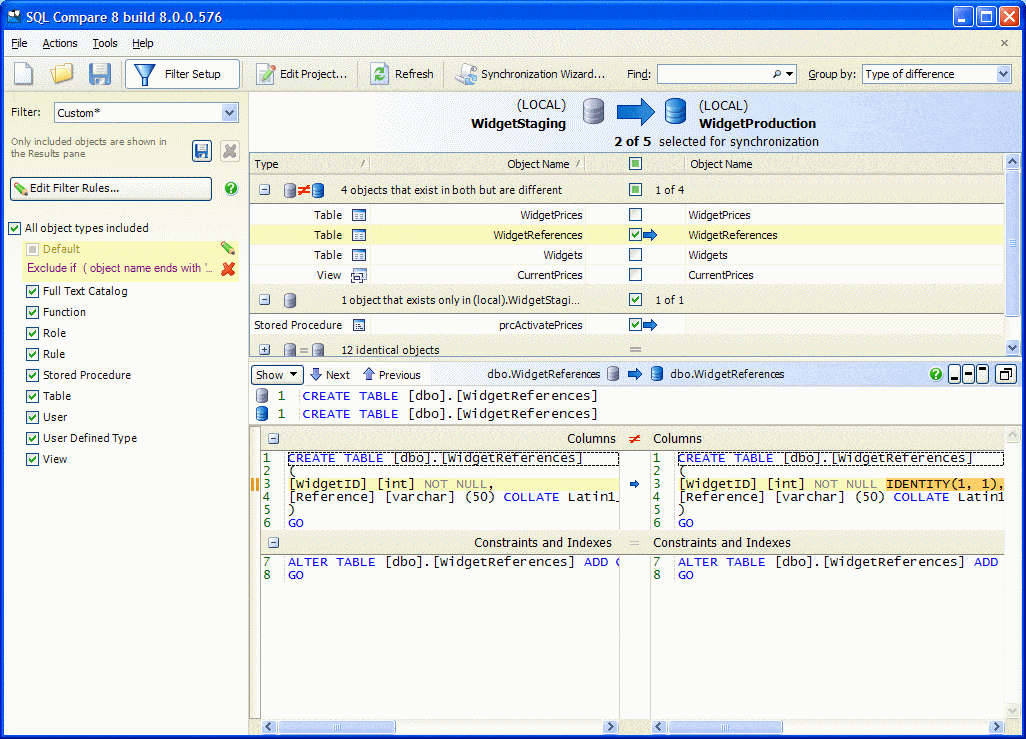
Task: Go to the Next difference
Action: [x=330, y=374]
